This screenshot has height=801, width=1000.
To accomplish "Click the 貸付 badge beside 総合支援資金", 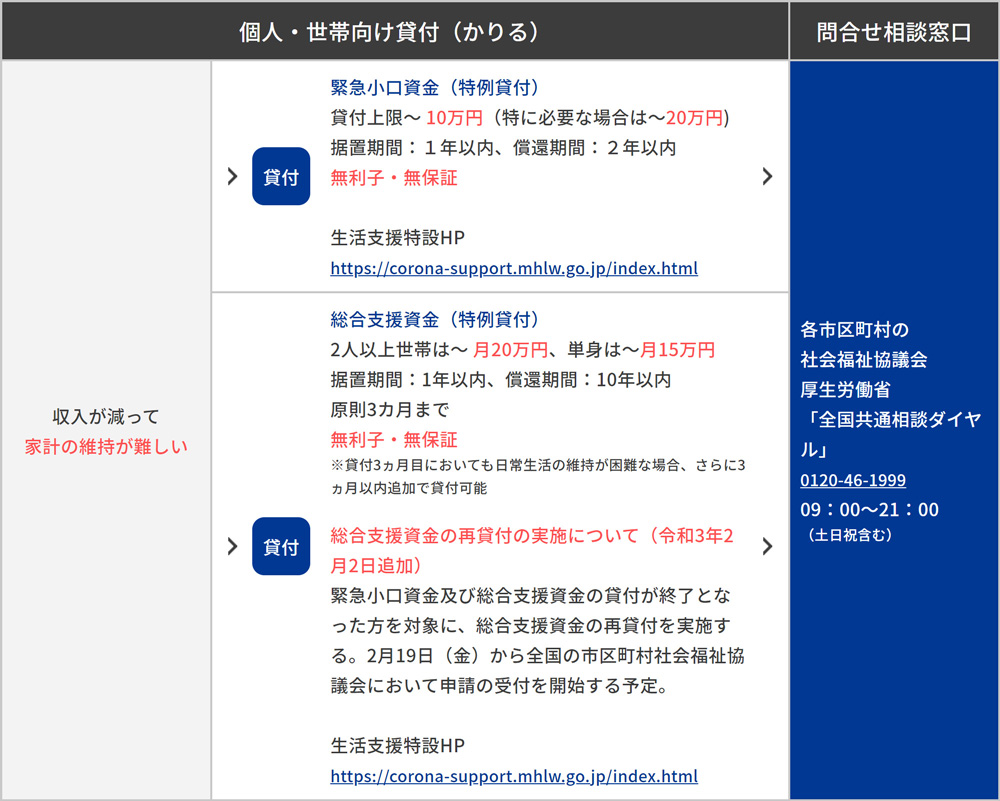I will (281, 547).
